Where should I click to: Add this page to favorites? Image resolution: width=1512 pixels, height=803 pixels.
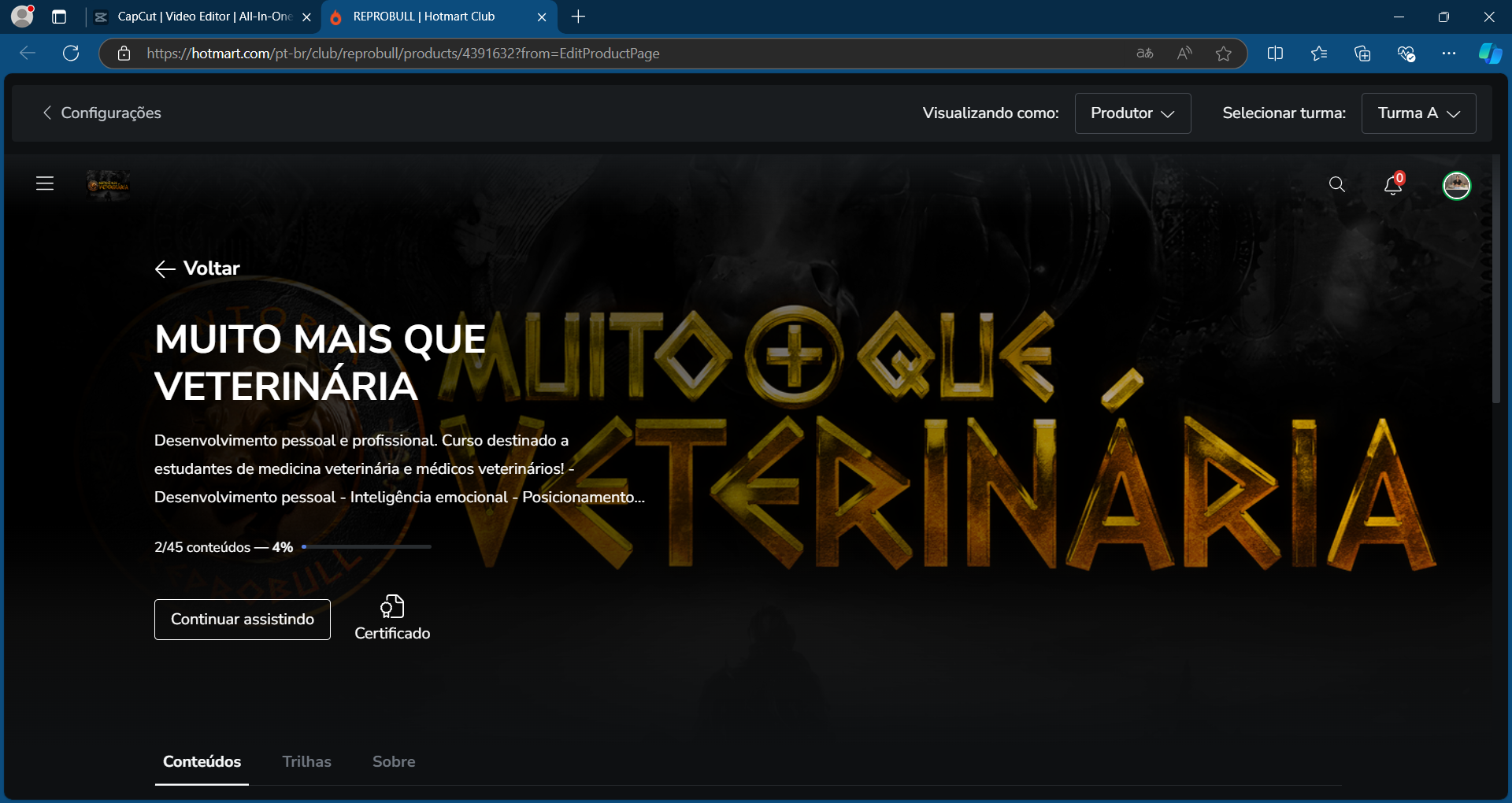(x=1223, y=54)
